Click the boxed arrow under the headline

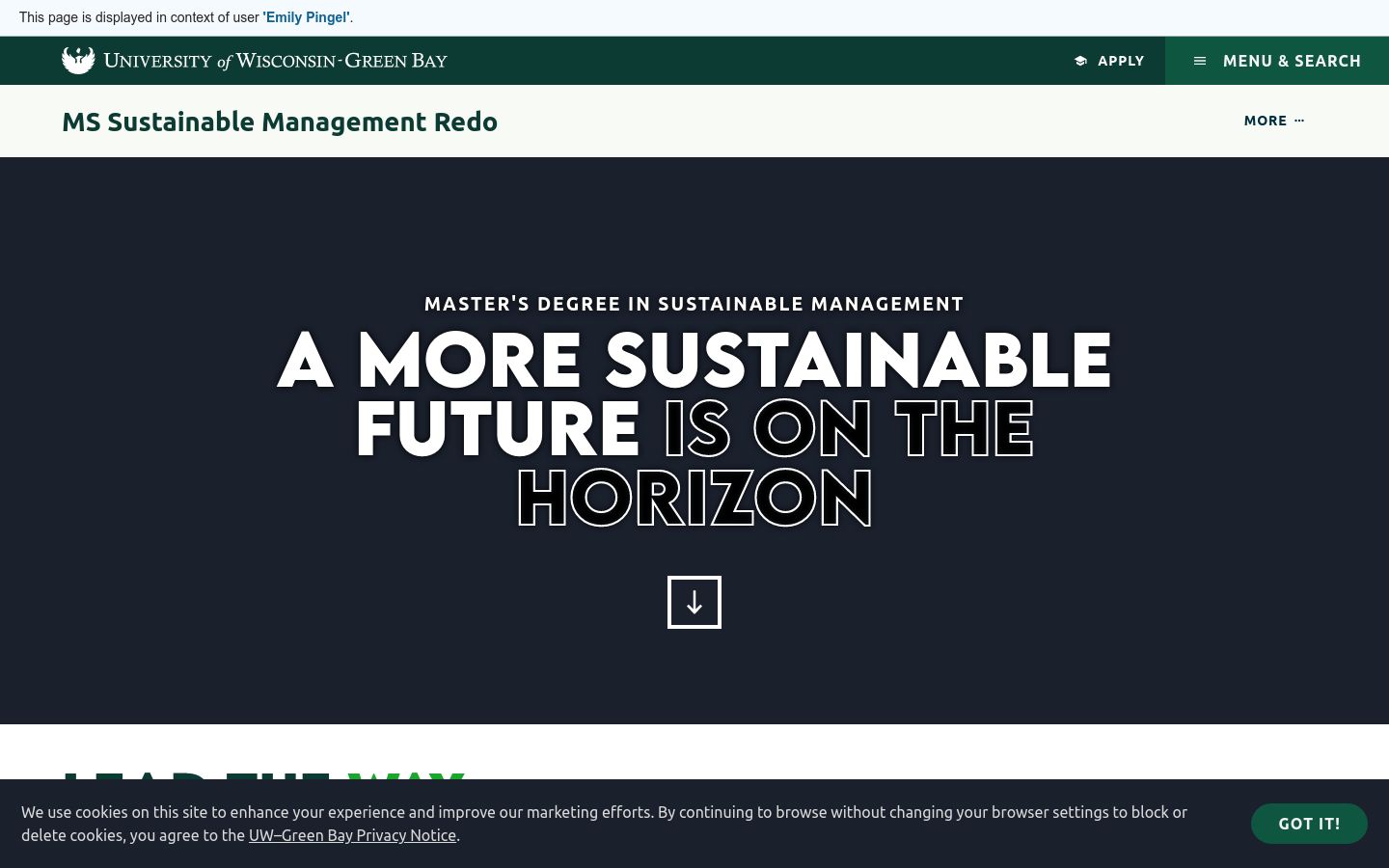pyautogui.click(x=694, y=602)
